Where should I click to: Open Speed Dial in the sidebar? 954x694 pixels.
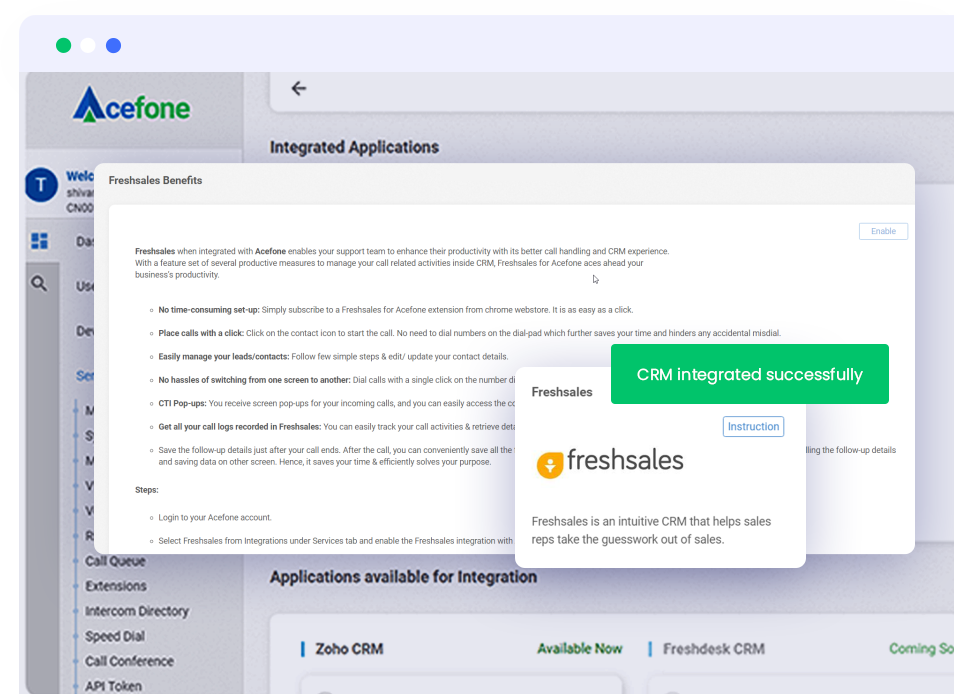[x=115, y=636]
